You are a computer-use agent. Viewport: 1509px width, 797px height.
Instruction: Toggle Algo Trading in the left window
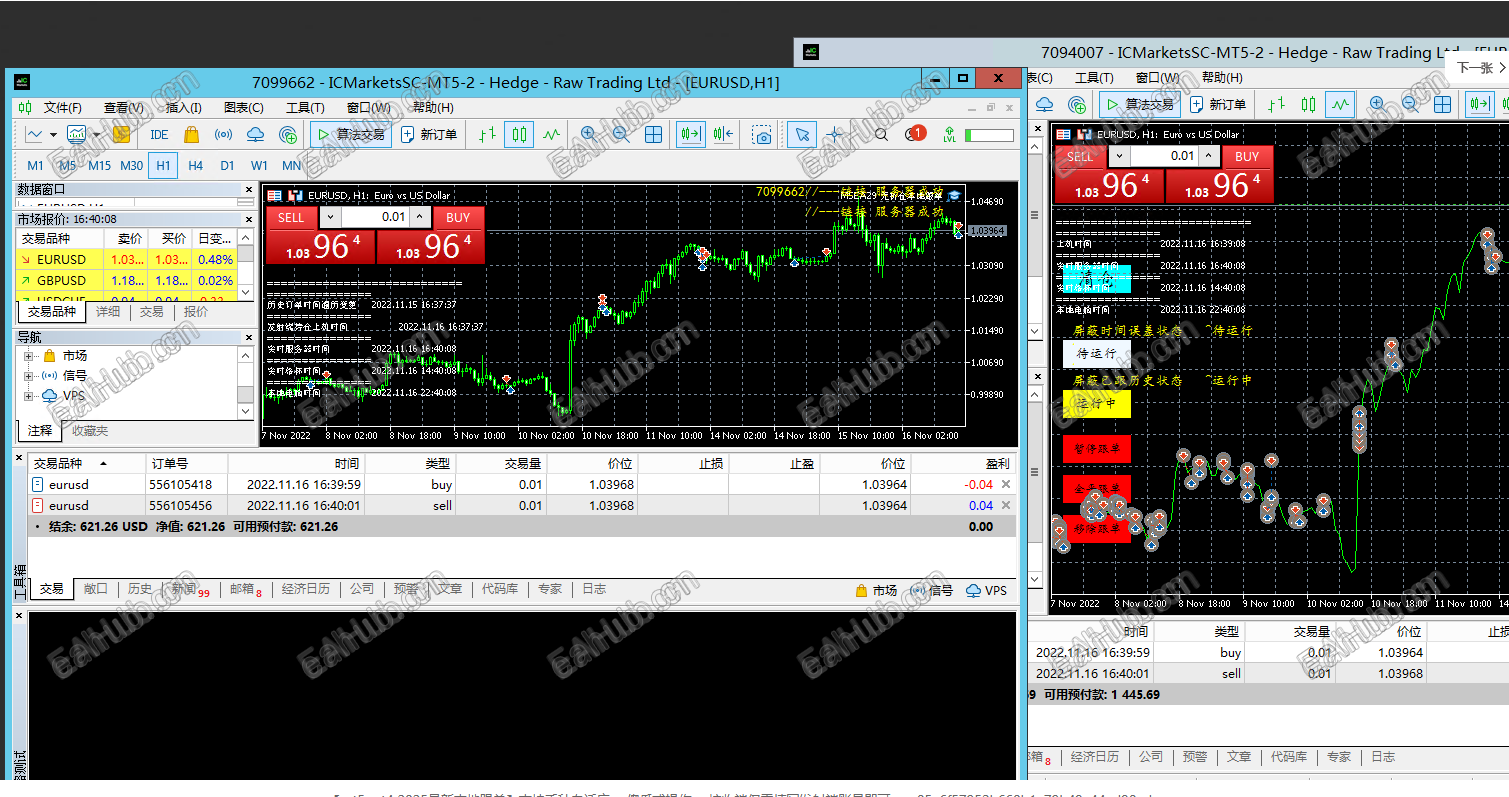click(349, 135)
